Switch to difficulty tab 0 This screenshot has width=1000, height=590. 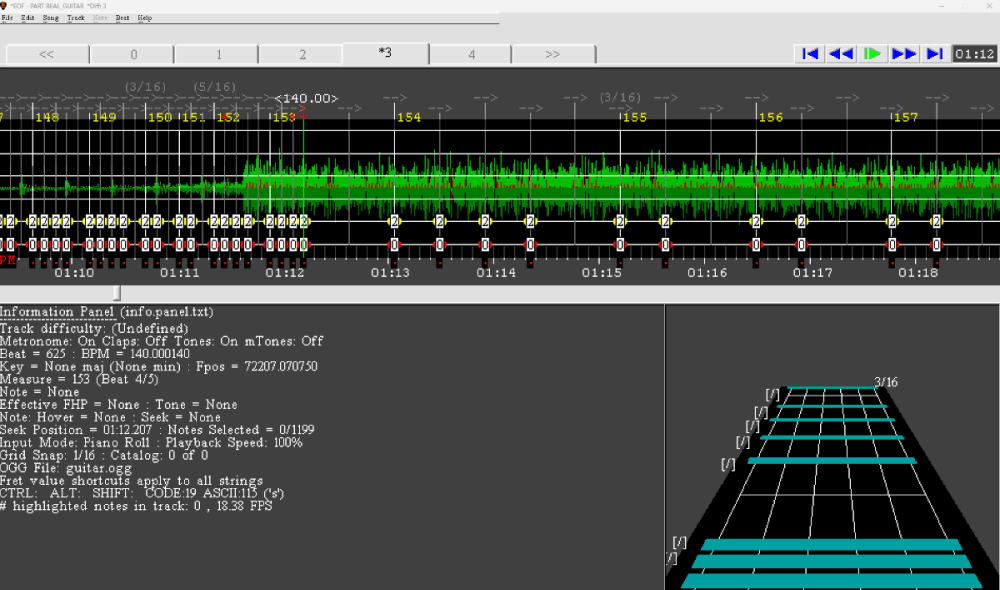coord(134,55)
